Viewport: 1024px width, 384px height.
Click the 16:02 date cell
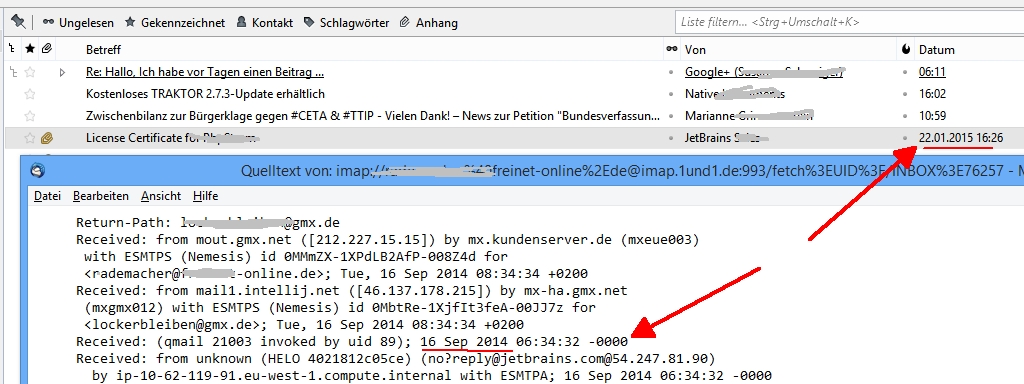click(x=932, y=94)
